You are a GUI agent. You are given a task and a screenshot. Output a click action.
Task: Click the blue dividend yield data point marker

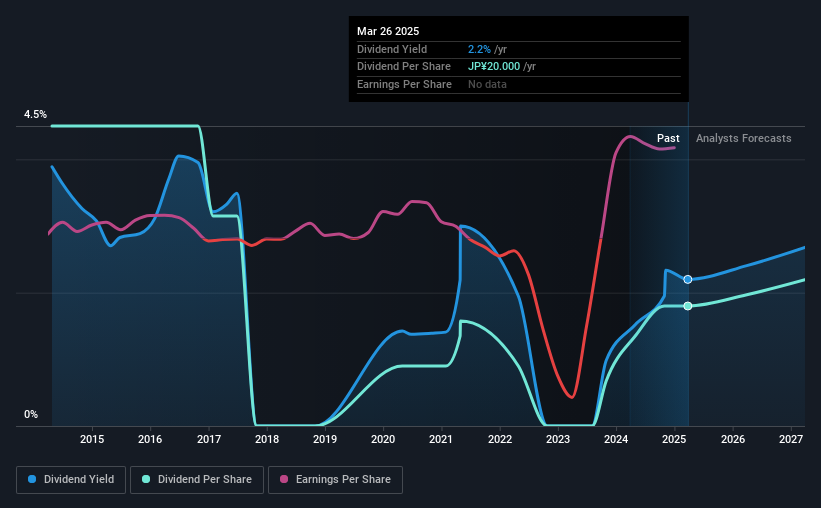(x=687, y=280)
